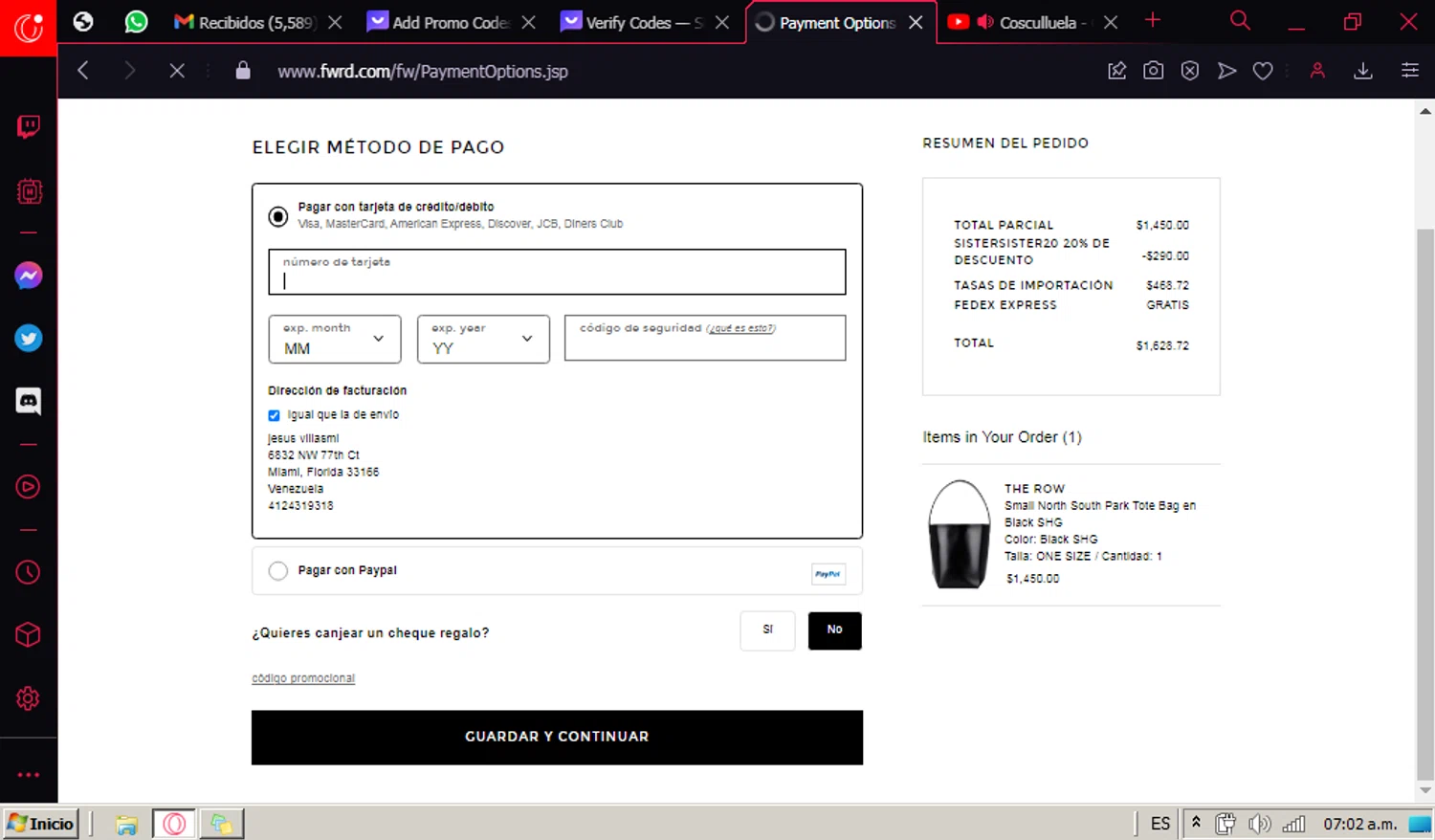Viewport: 1435px width, 840px height.
Task: Click the page scrollbar up arrow
Action: coord(1425,111)
